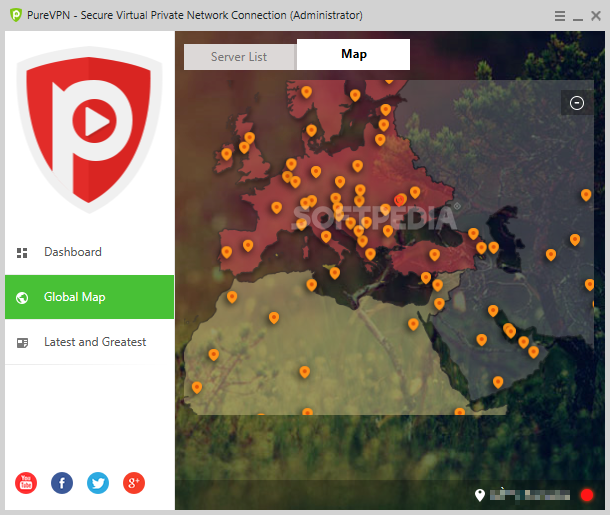Click the map zoom out button
610x515 pixels.
(577, 103)
